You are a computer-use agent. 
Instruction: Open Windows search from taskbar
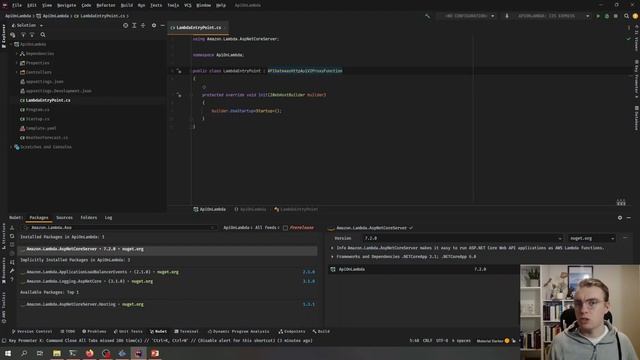24,353
